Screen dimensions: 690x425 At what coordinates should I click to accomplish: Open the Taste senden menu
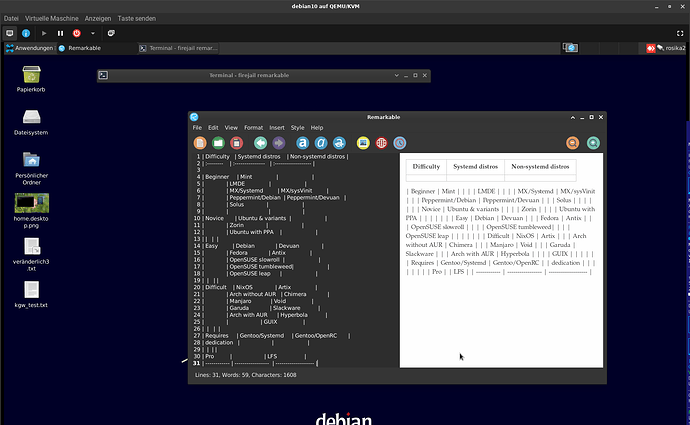click(x=136, y=18)
